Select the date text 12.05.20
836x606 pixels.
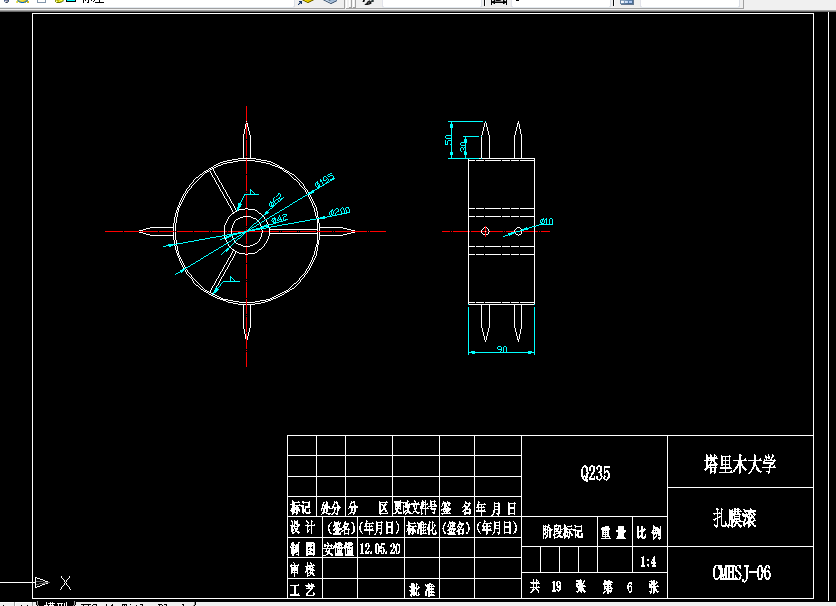coord(380,549)
